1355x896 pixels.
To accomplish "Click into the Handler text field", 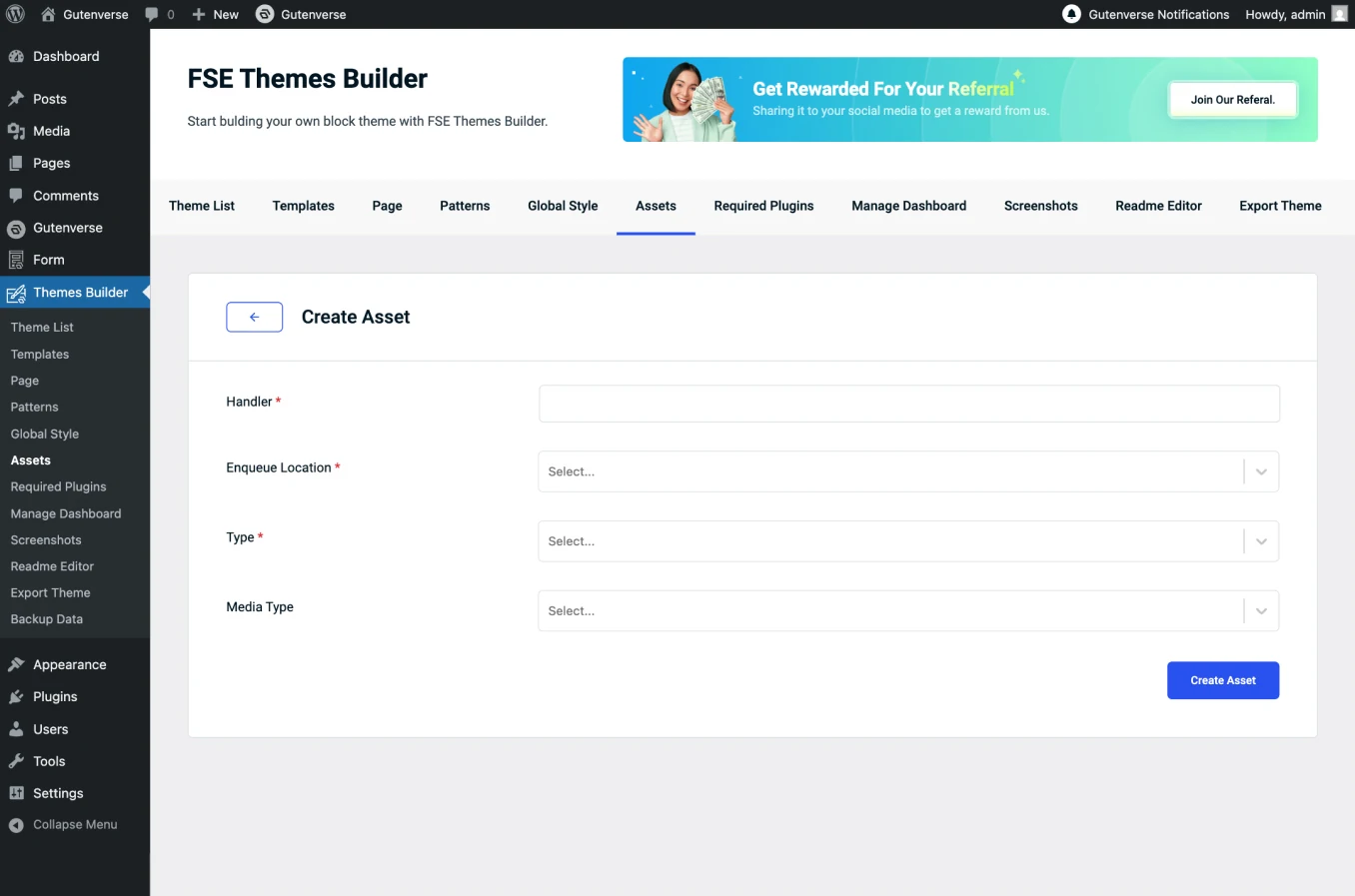I will click(x=908, y=404).
